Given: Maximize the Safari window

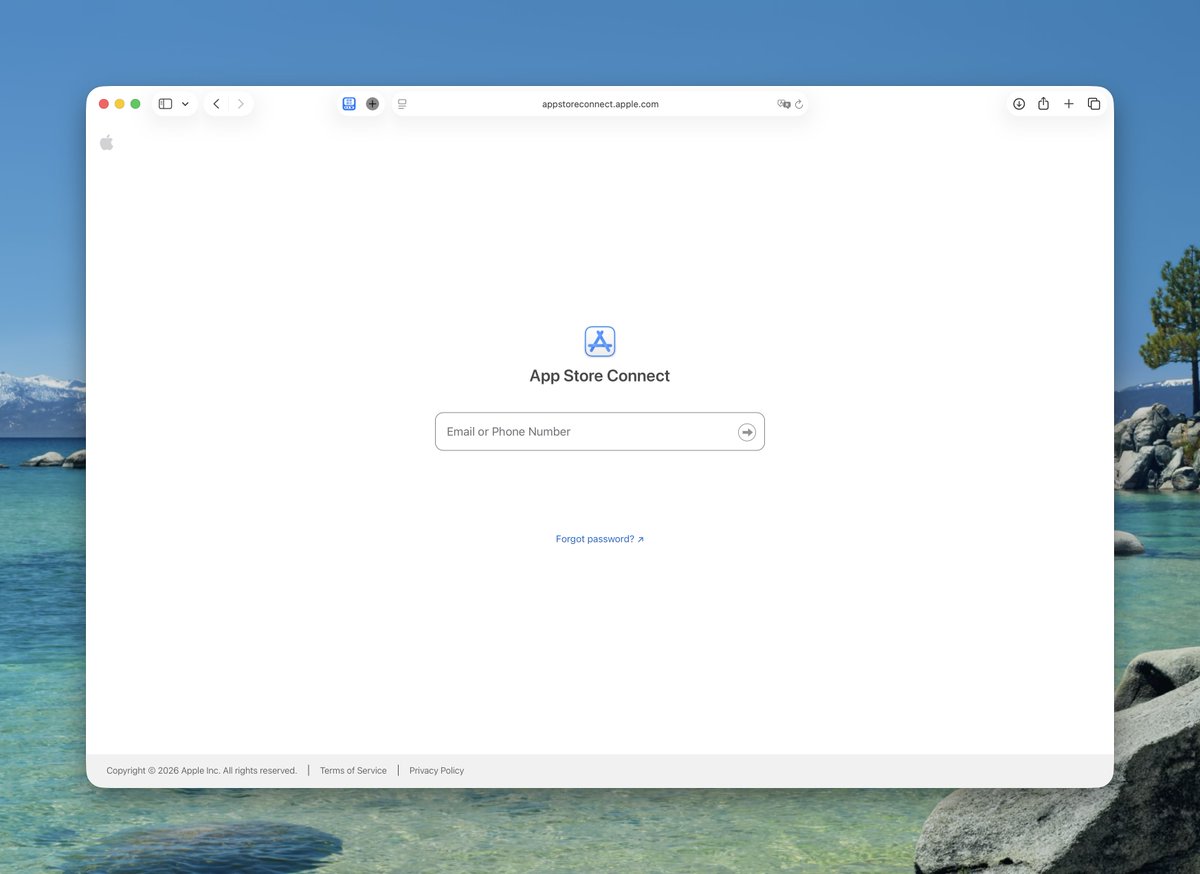Looking at the screenshot, I should coord(135,104).
